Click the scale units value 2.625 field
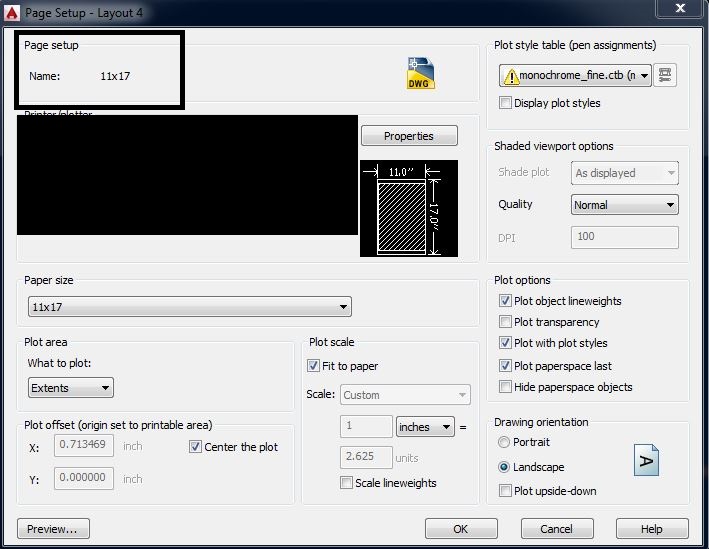The width and height of the screenshot is (709, 549). pyautogui.click(x=366, y=457)
